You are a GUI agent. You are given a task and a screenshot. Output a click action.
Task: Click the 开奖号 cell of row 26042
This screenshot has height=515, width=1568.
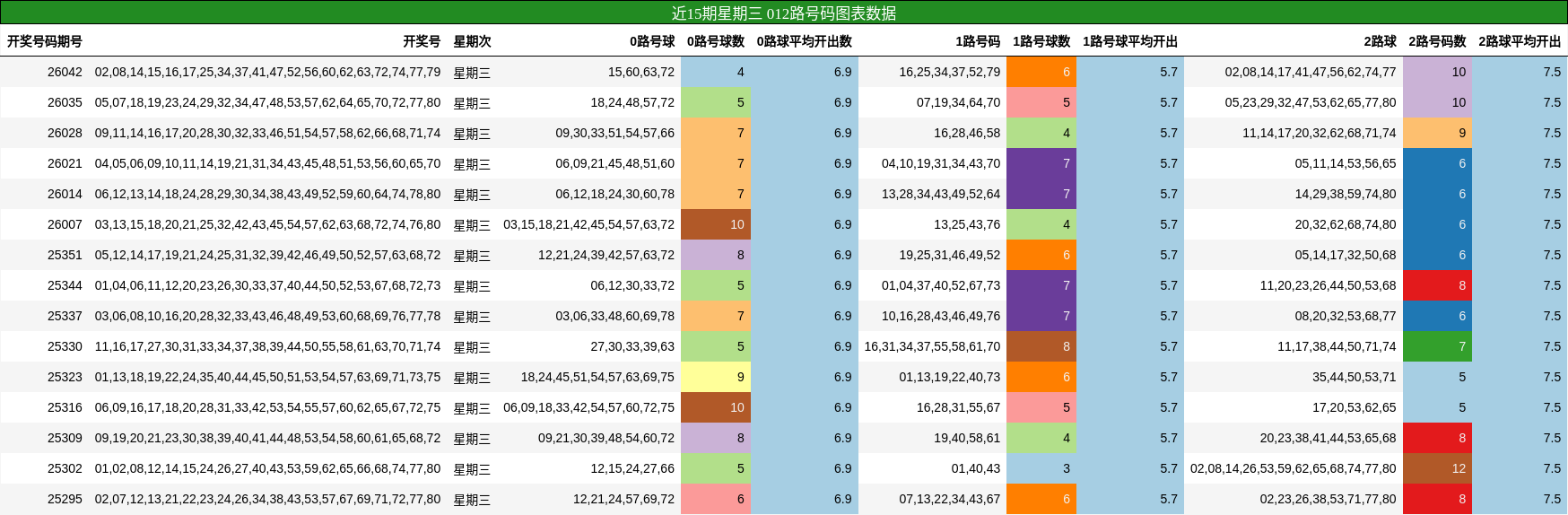pos(267,72)
